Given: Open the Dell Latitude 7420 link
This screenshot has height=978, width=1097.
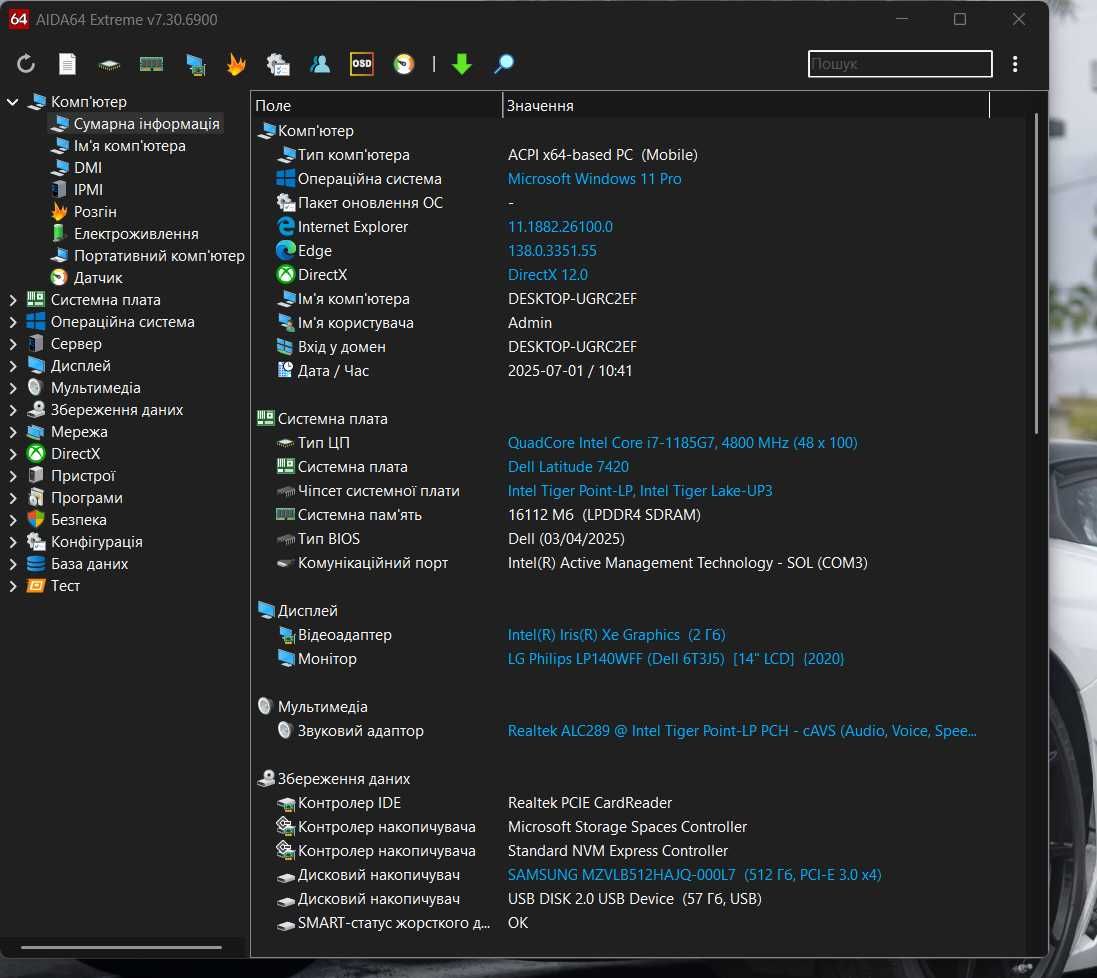Looking at the screenshot, I should click(568, 467).
